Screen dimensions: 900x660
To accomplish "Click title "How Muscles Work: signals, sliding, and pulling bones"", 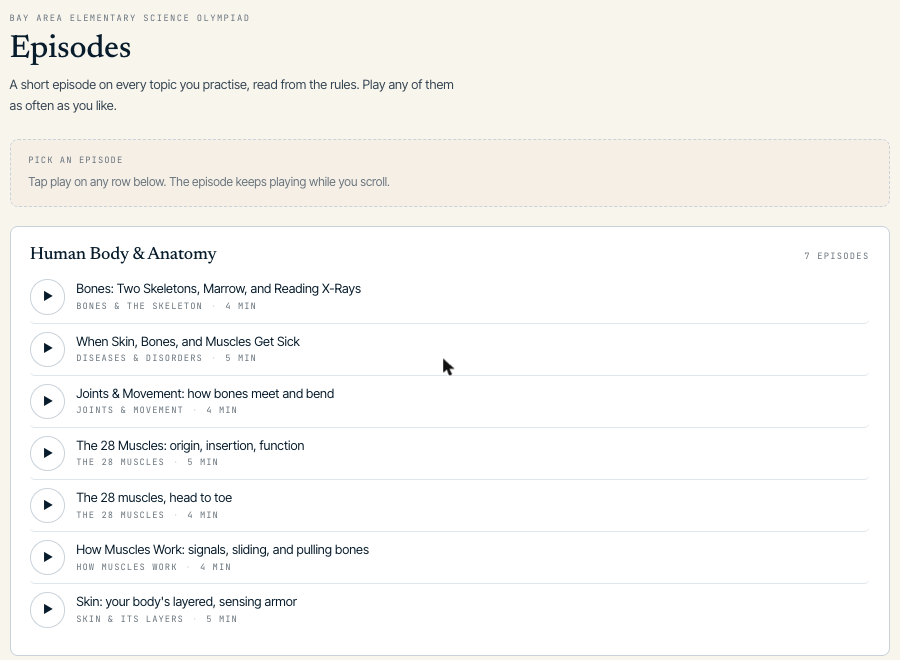I will coord(222,550).
